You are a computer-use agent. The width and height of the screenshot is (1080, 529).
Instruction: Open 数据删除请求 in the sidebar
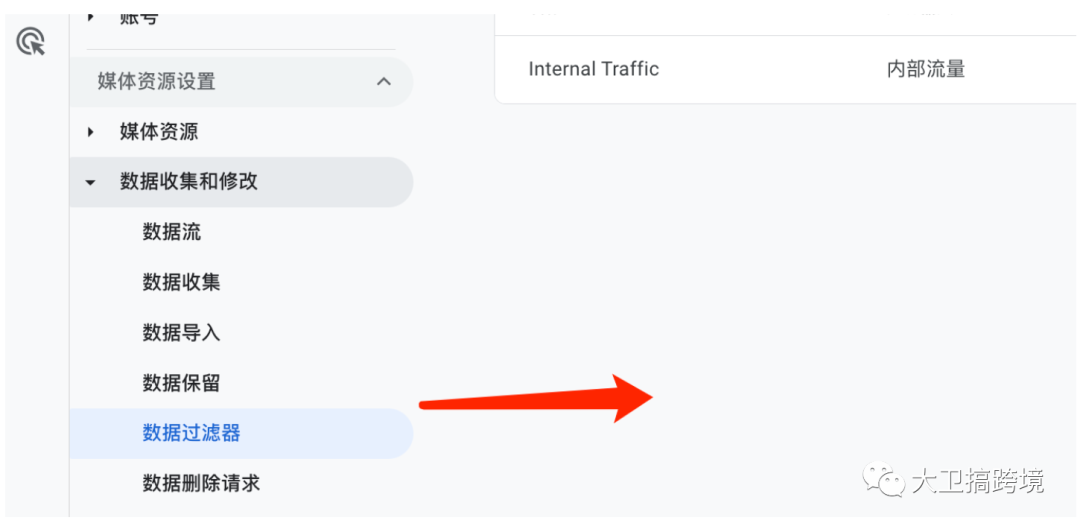[201, 484]
